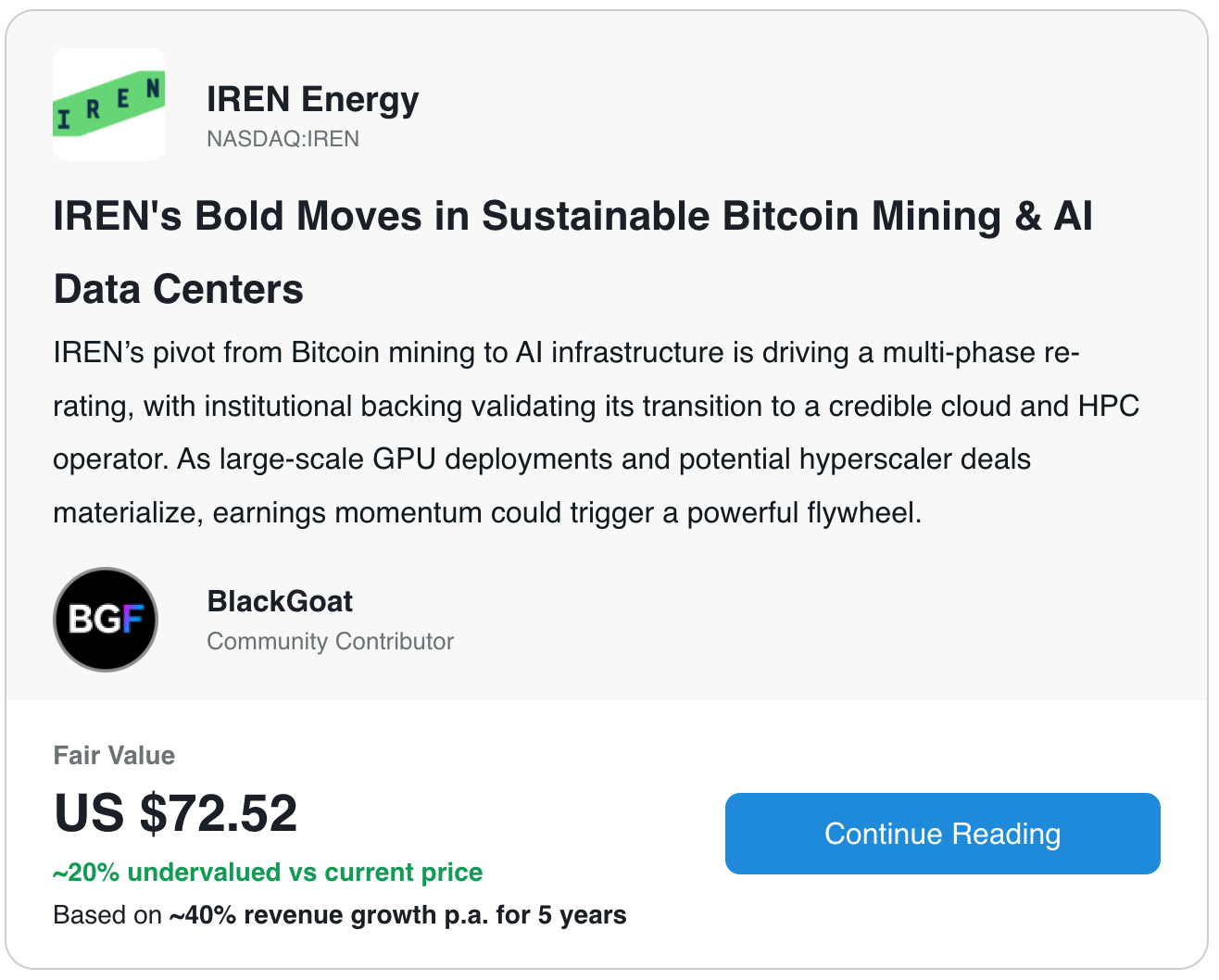Open the IREN's Bold Moves headline
This screenshot has width=1219, height=980.
pos(572,216)
